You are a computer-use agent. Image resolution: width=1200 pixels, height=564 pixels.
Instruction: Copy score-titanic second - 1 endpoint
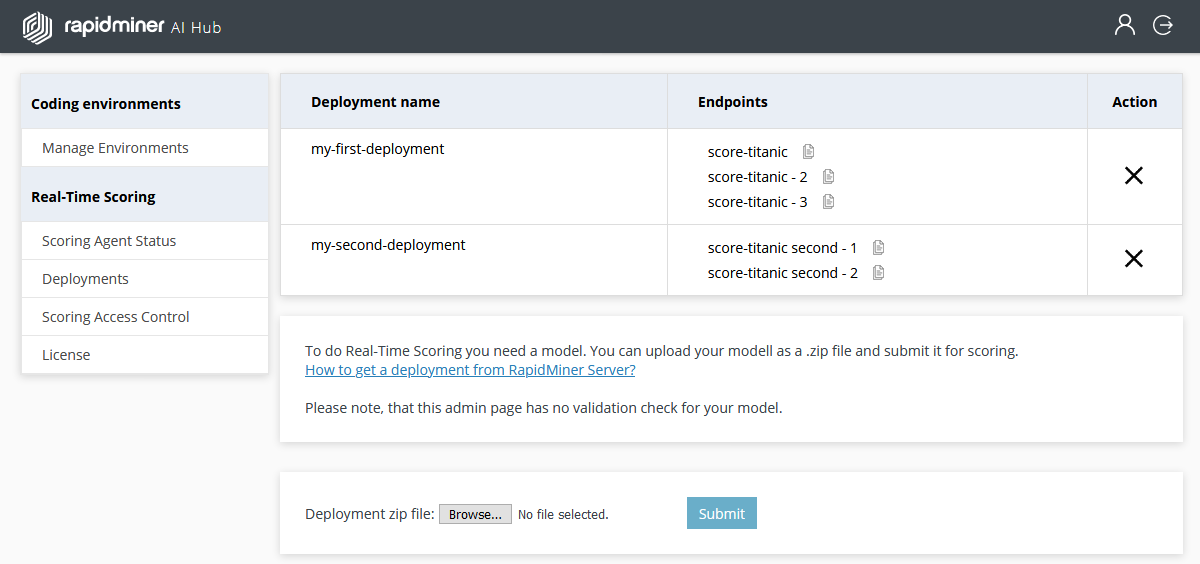[x=878, y=248]
